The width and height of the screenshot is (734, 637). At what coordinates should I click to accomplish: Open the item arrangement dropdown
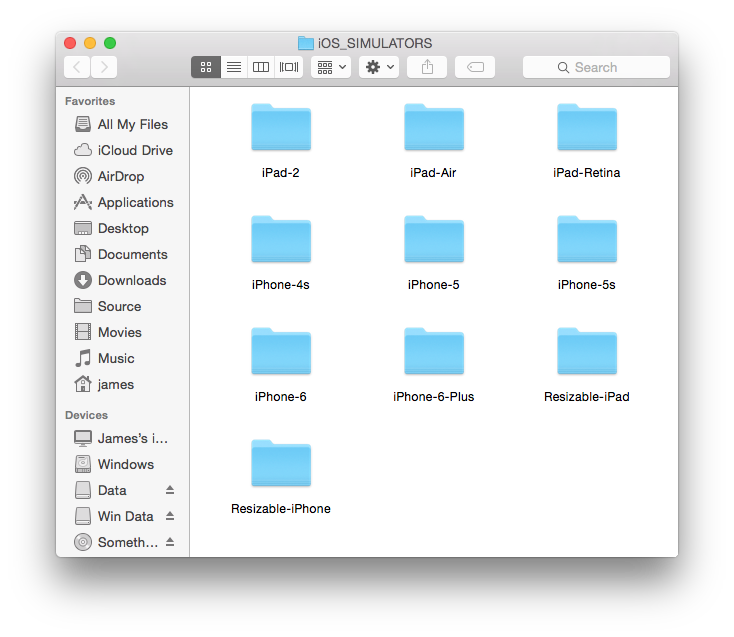(x=331, y=67)
